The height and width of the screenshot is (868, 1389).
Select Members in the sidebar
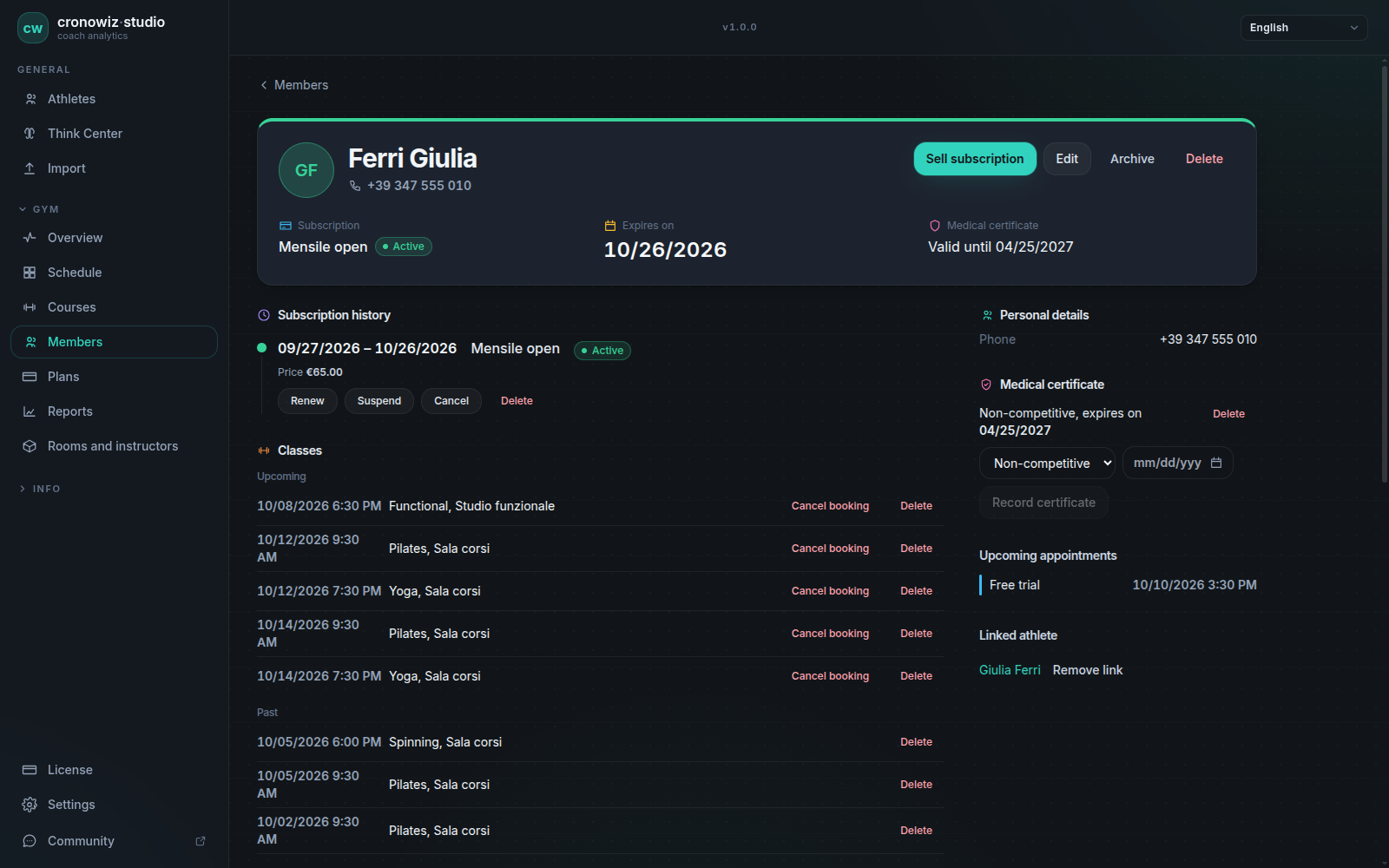pos(114,342)
